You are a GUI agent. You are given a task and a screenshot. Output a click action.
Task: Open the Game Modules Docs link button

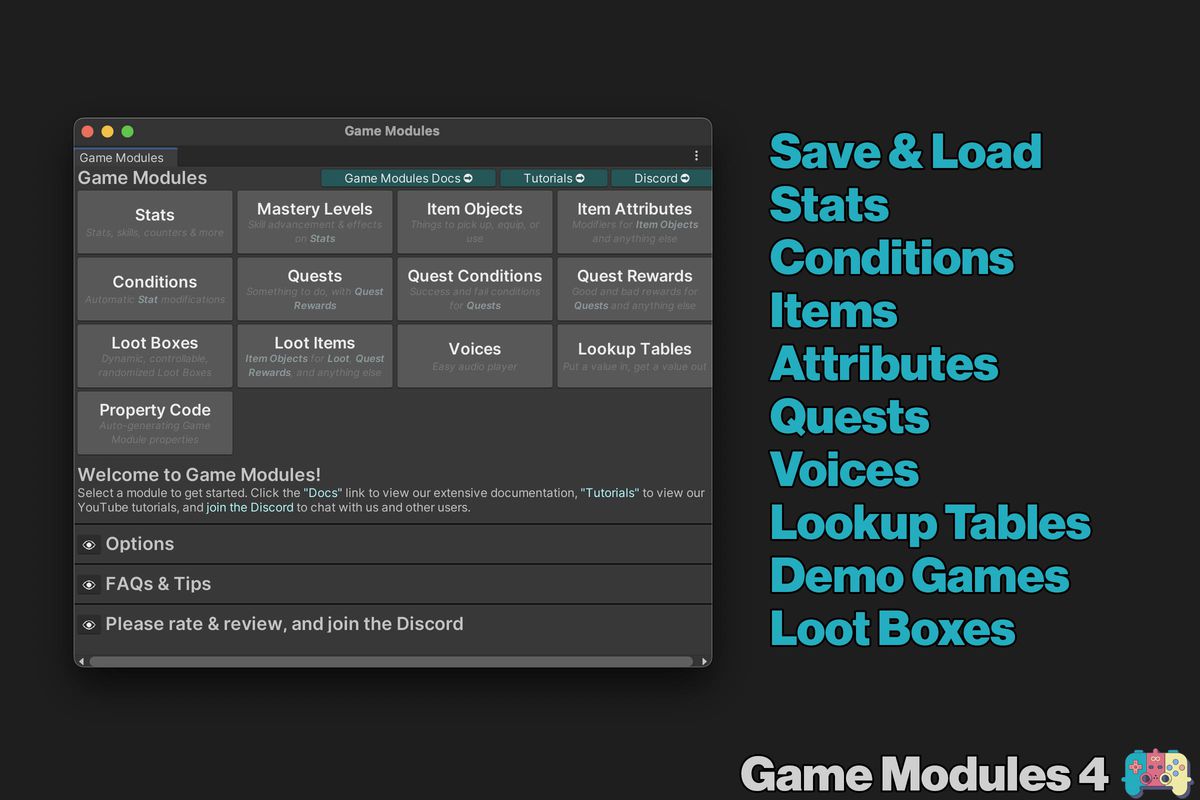tap(409, 178)
